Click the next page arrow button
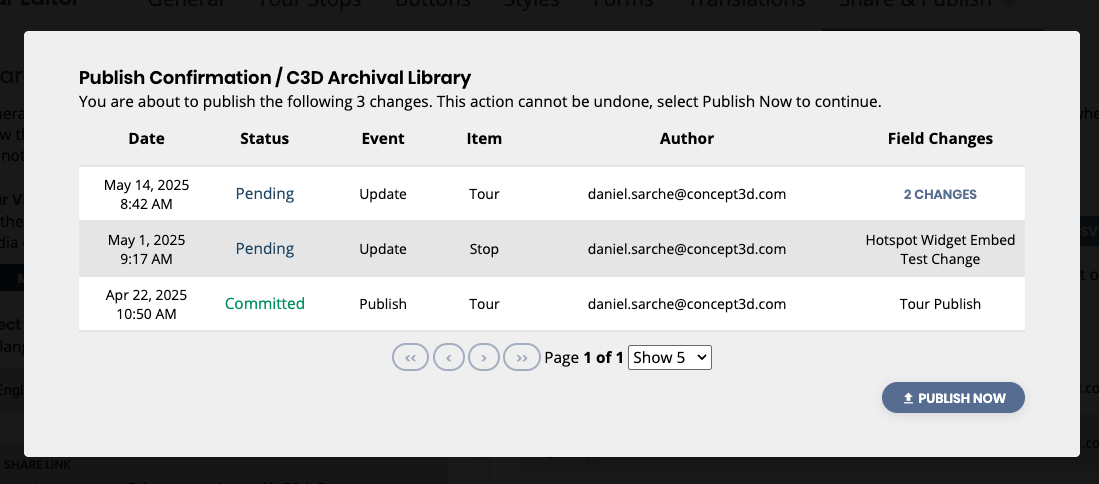This screenshot has height=484, width=1099. click(484, 357)
